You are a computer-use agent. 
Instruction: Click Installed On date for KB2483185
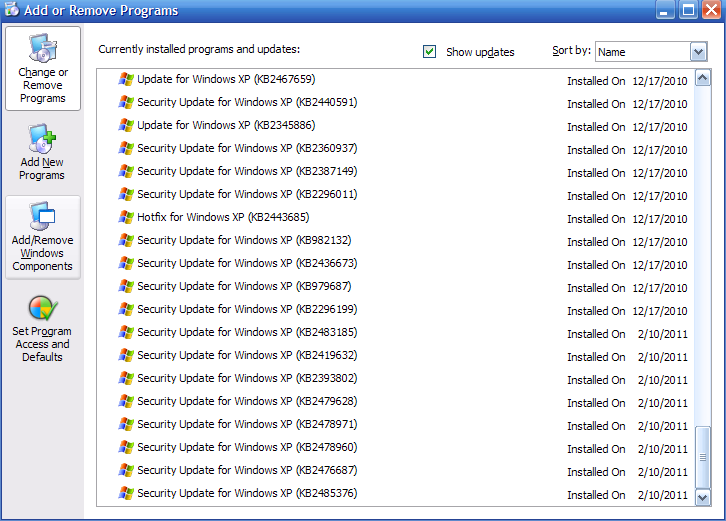coord(663,334)
